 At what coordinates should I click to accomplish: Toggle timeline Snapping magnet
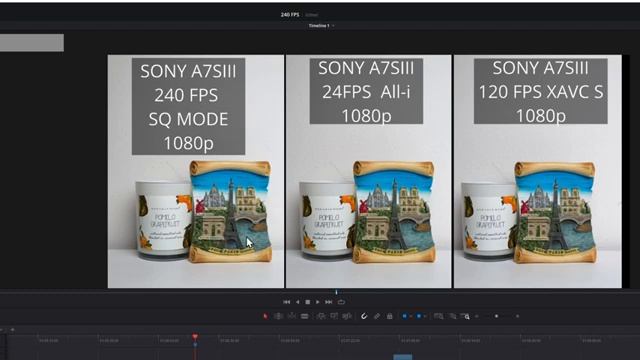tap(364, 316)
